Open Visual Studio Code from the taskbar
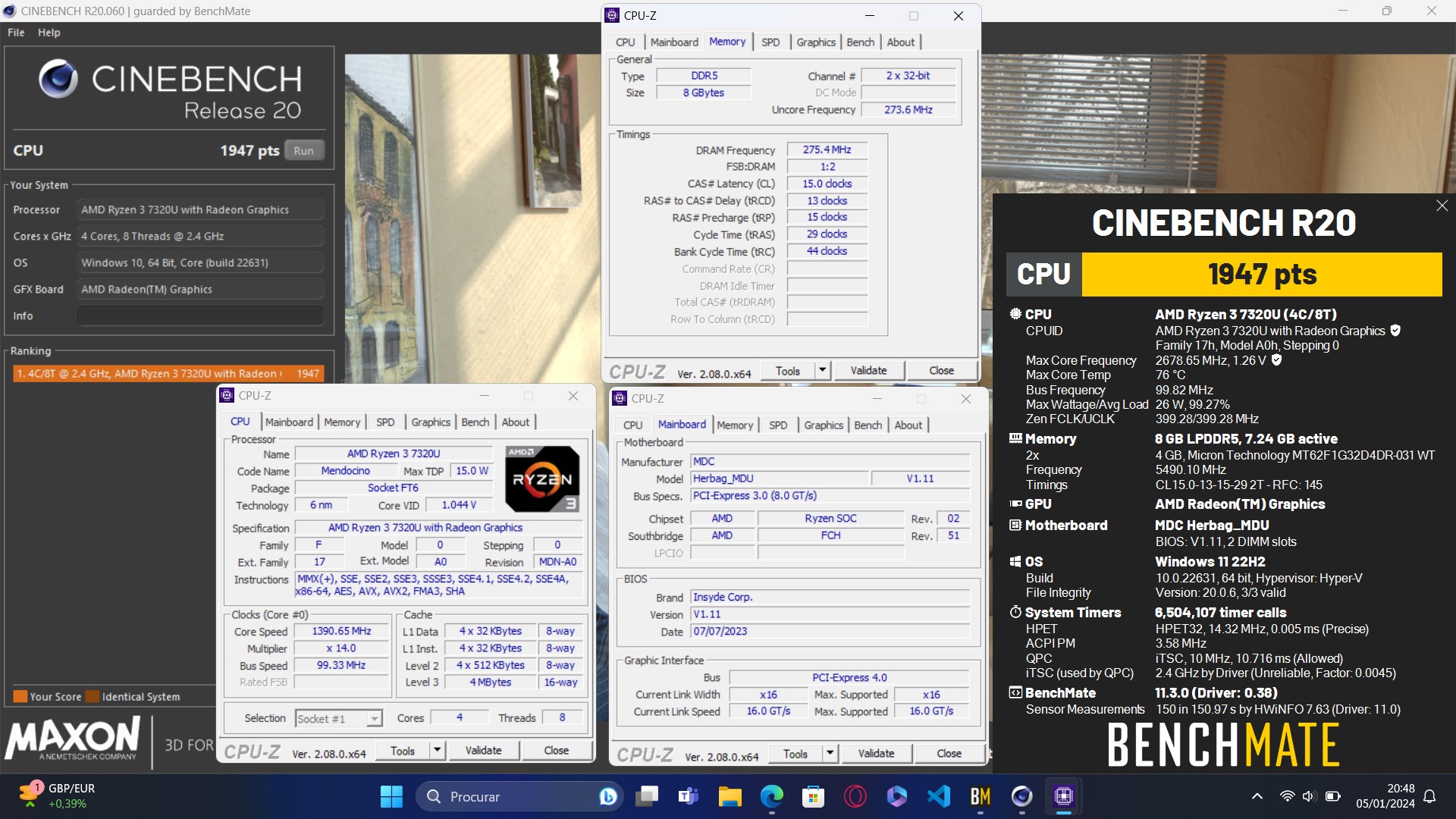The image size is (1456, 819). [x=939, y=796]
